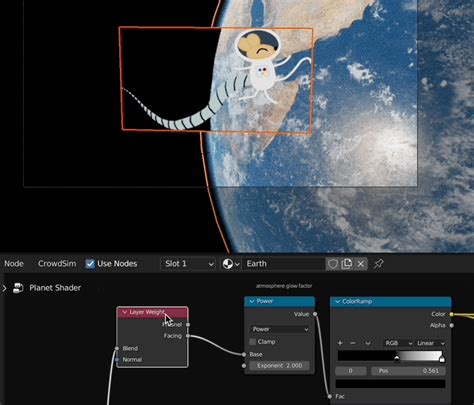The image size is (474, 405).
Task: Select the Layer Weight node header
Action: (152, 312)
